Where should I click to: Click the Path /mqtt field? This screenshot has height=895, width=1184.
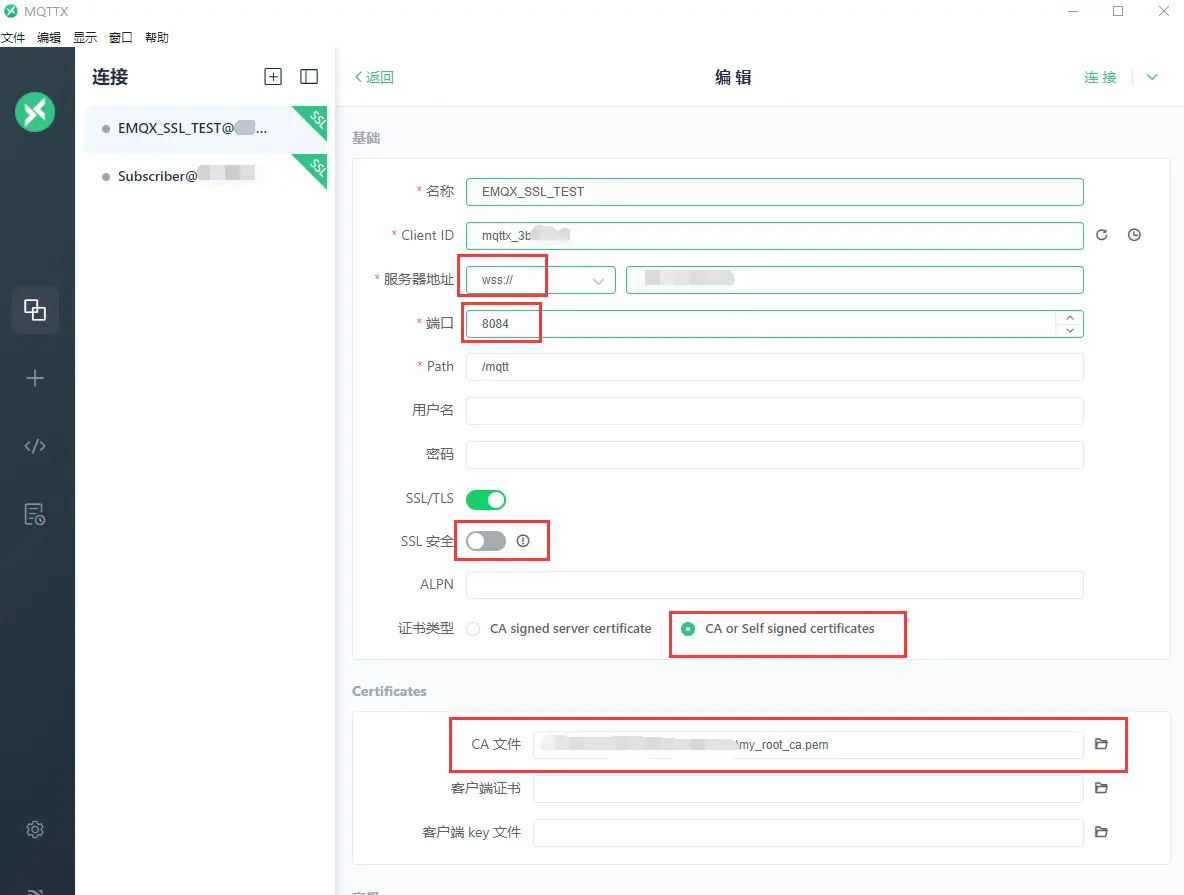point(775,367)
